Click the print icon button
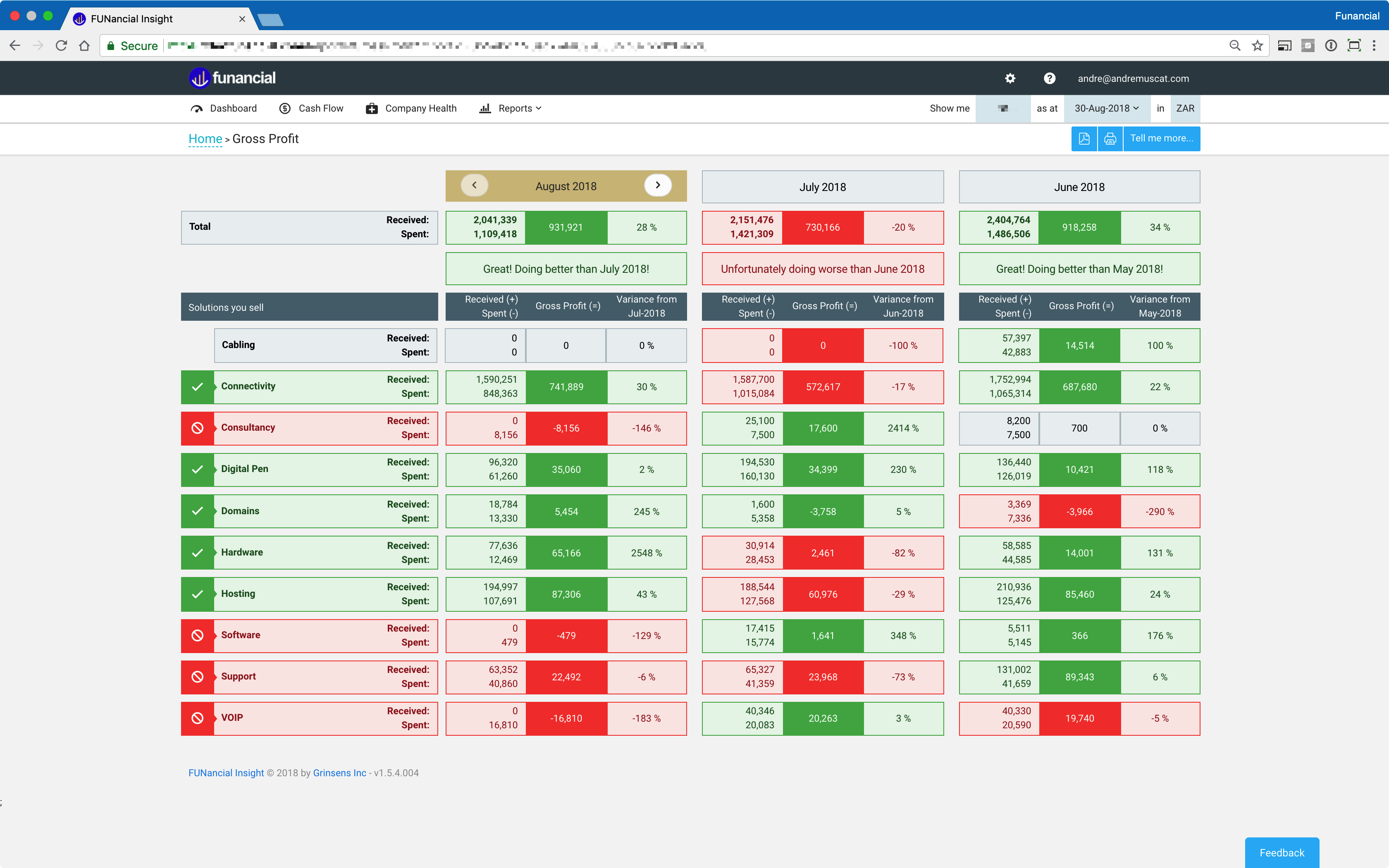This screenshot has width=1389, height=868. point(1110,138)
